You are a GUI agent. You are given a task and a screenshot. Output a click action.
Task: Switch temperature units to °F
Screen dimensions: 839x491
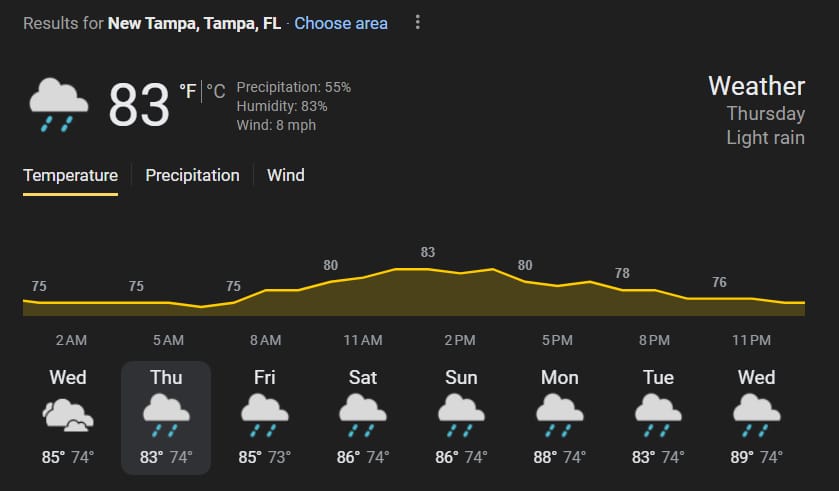(x=188, y=91)
